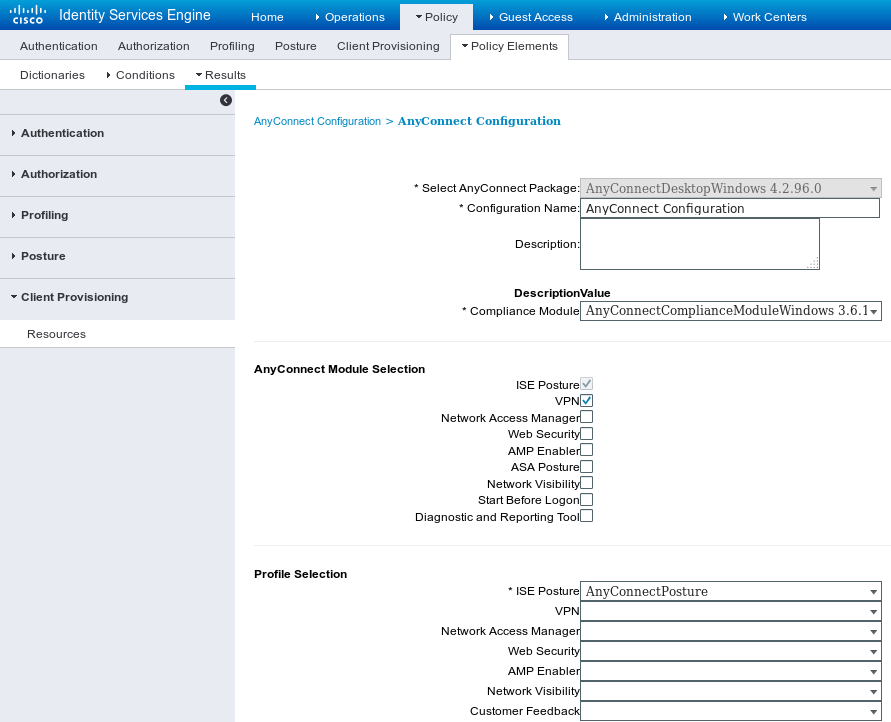Click the Configuration Name input field

coord(730,208)
